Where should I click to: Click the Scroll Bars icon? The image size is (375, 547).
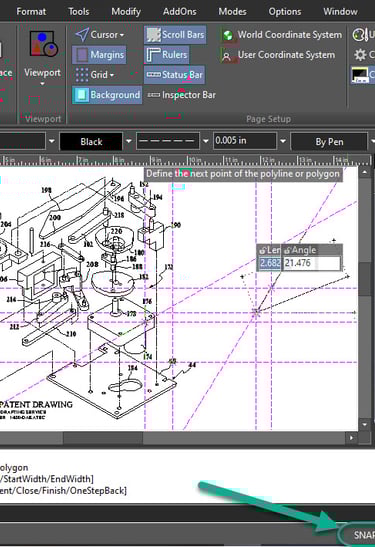click(153, 35)
